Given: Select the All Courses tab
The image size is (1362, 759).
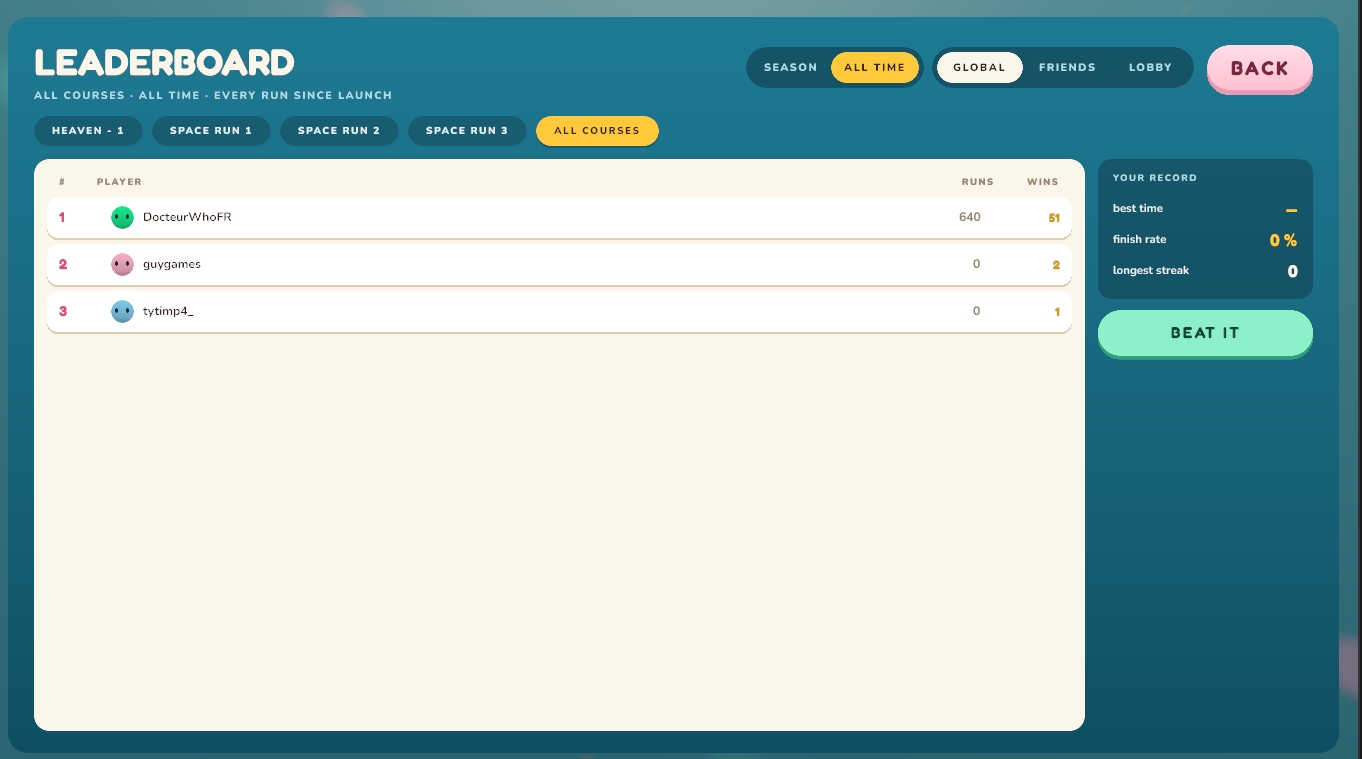Looking at the screenshot, I should pos(597,131).
